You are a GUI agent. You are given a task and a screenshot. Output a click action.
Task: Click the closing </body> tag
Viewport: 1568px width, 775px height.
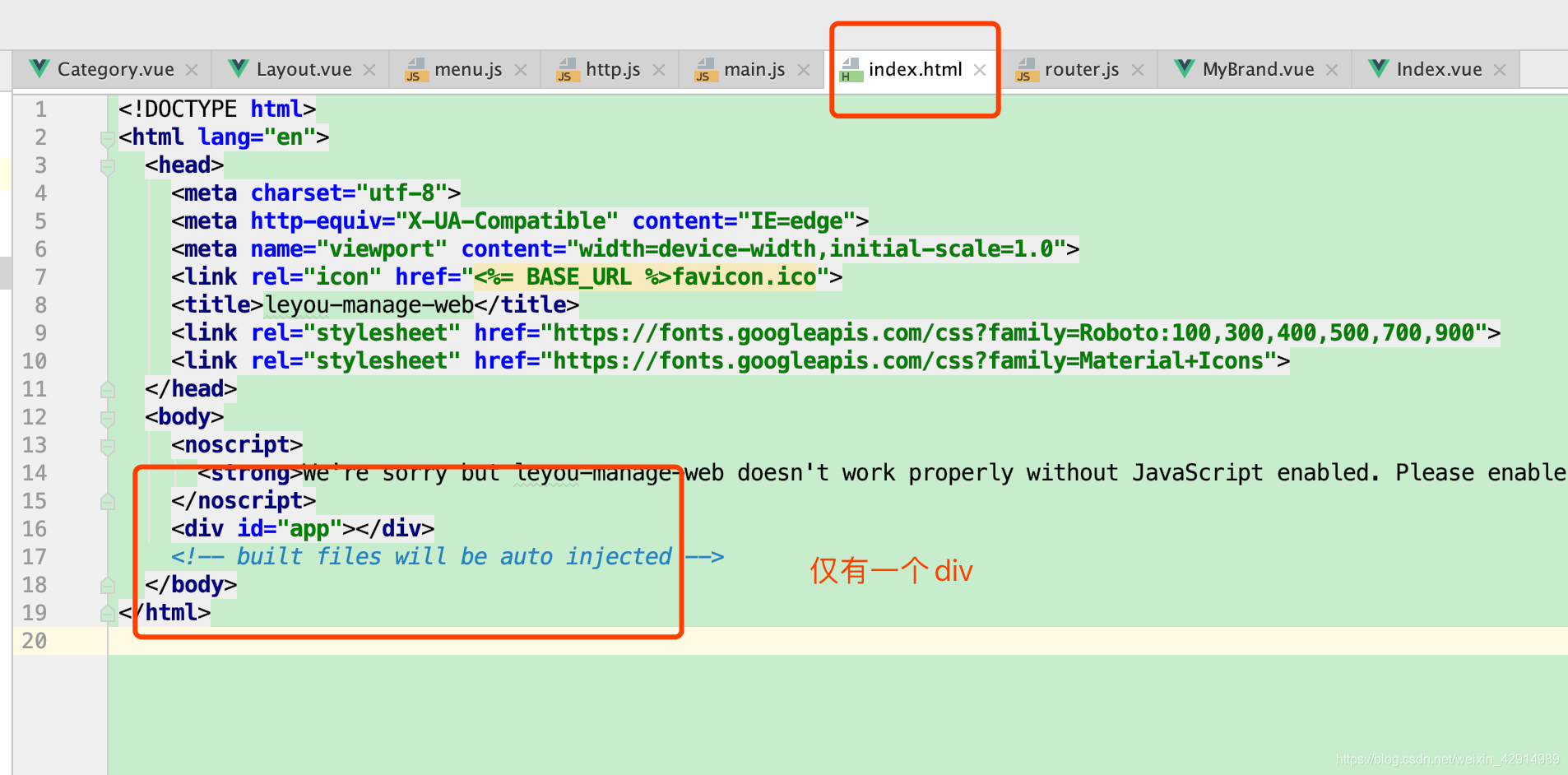pos(191,585)
